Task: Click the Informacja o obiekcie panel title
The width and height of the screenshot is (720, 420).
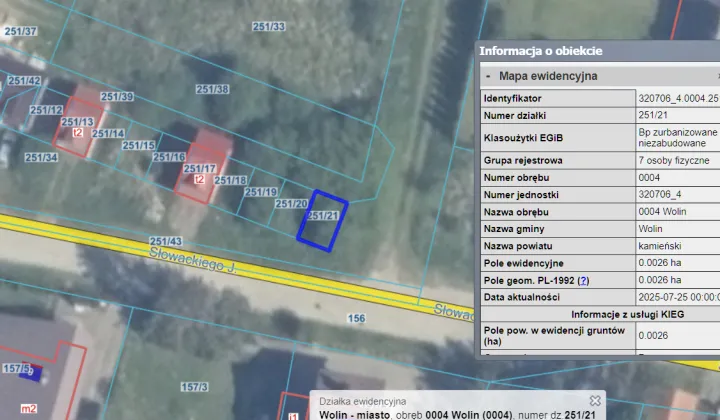Action: click(540, 51)
